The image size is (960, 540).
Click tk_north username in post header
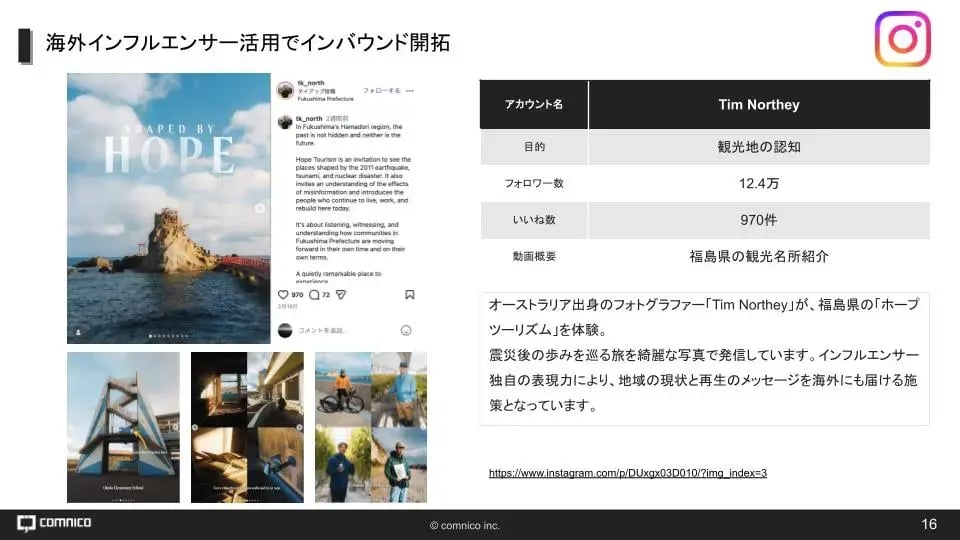[x=311, y=83]
